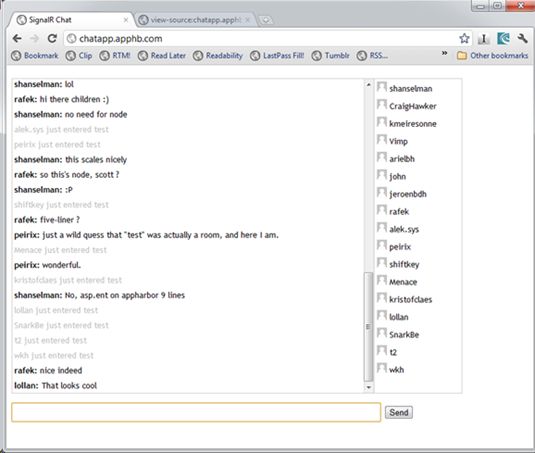Open the RSS bookmark

372,56
